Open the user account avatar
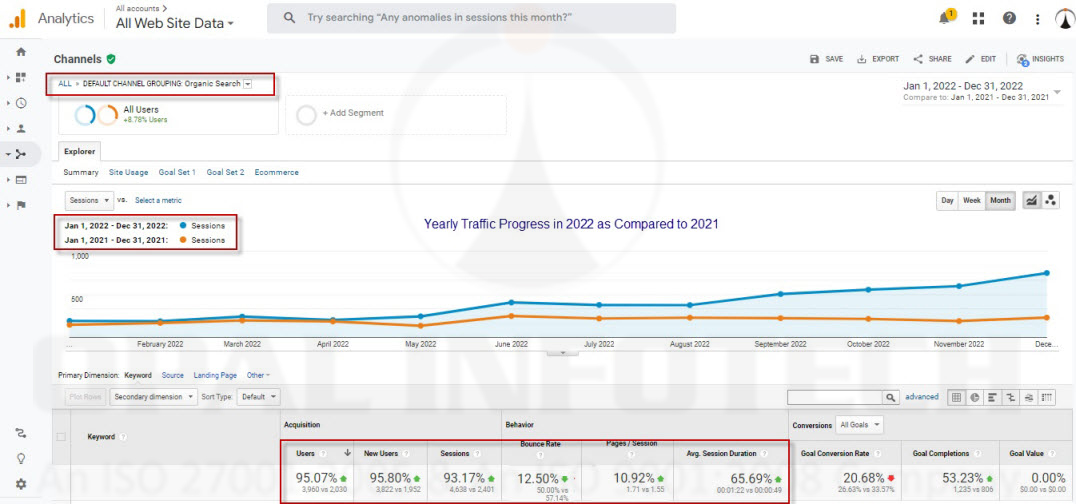This screenshot has height=504, width=1076. pyautogui.click(x=1064, y=19)
